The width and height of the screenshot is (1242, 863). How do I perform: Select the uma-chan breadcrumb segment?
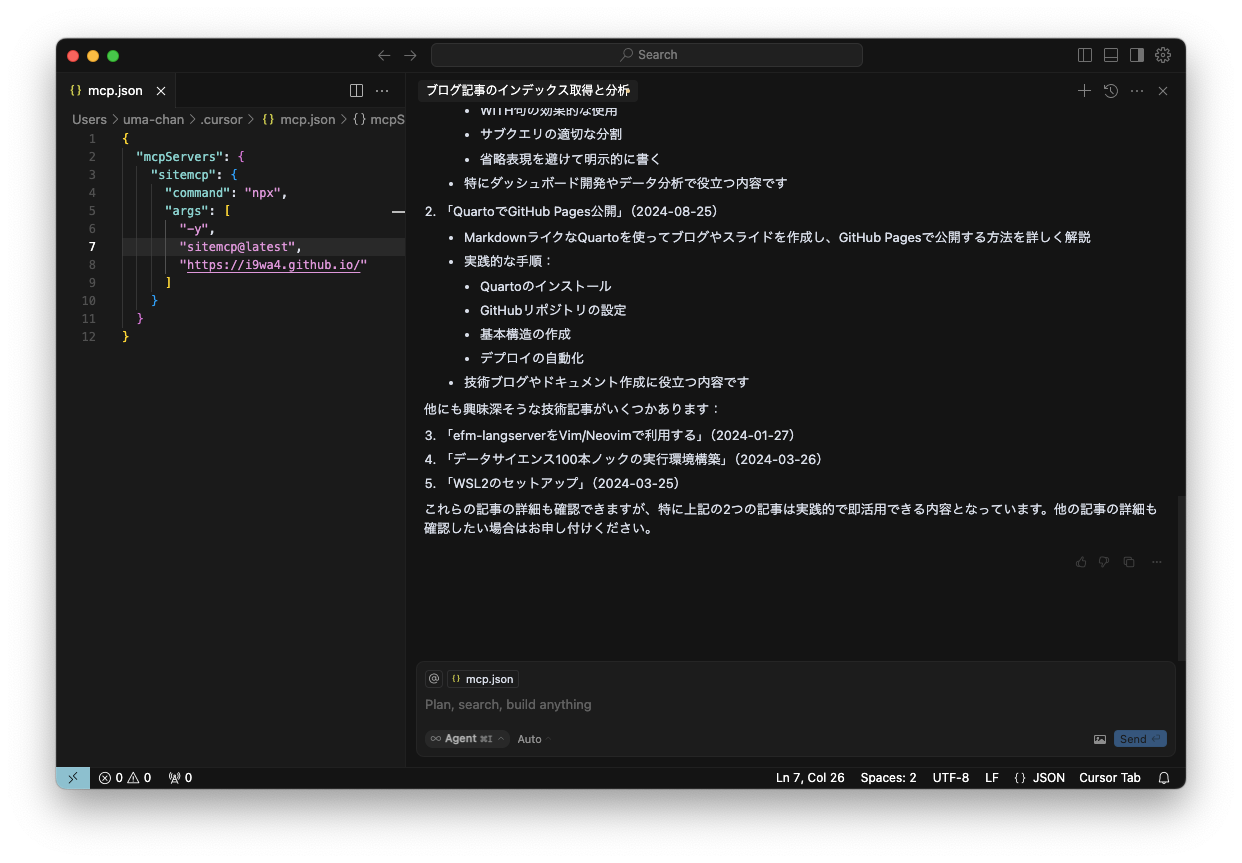click(x=153, y=119)
